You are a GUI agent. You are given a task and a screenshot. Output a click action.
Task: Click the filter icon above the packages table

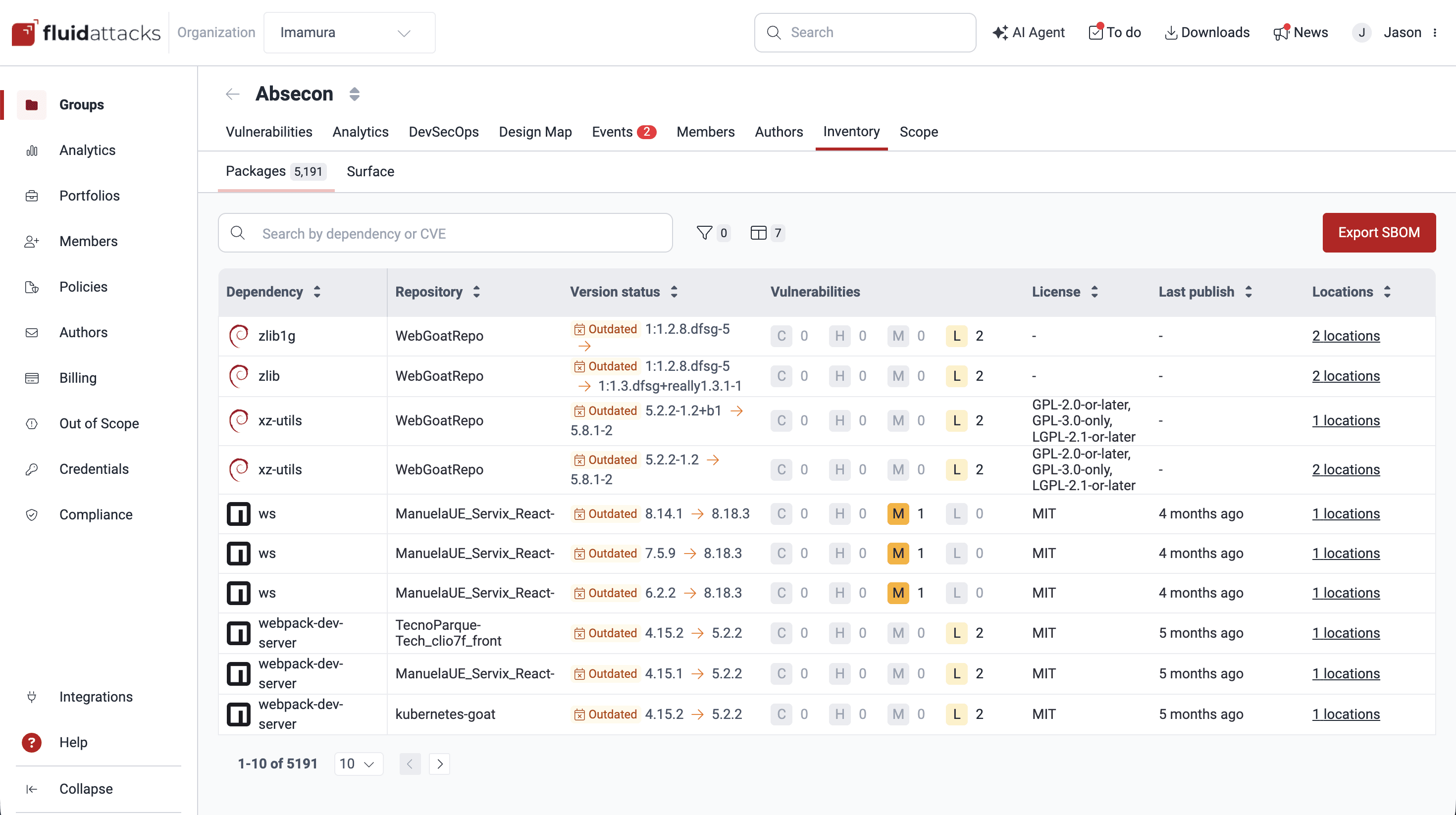tap(704, 232)
